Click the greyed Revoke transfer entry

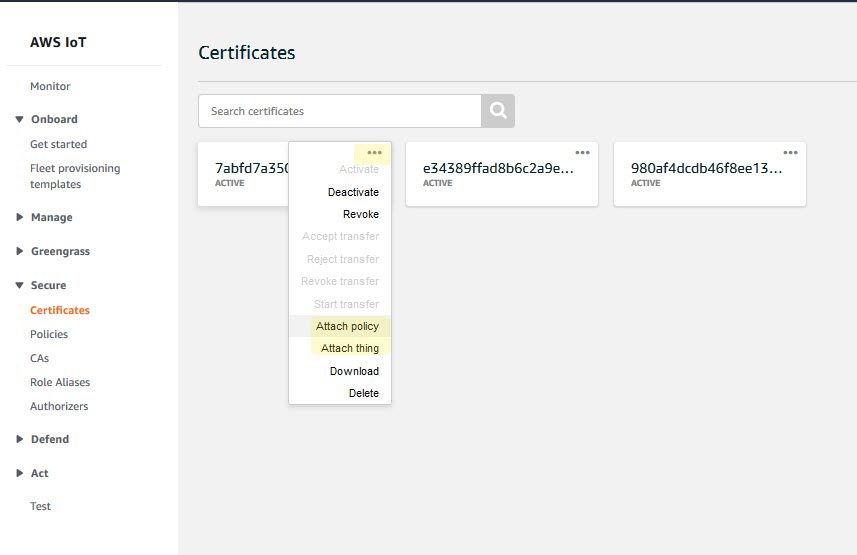coord(340,281)
